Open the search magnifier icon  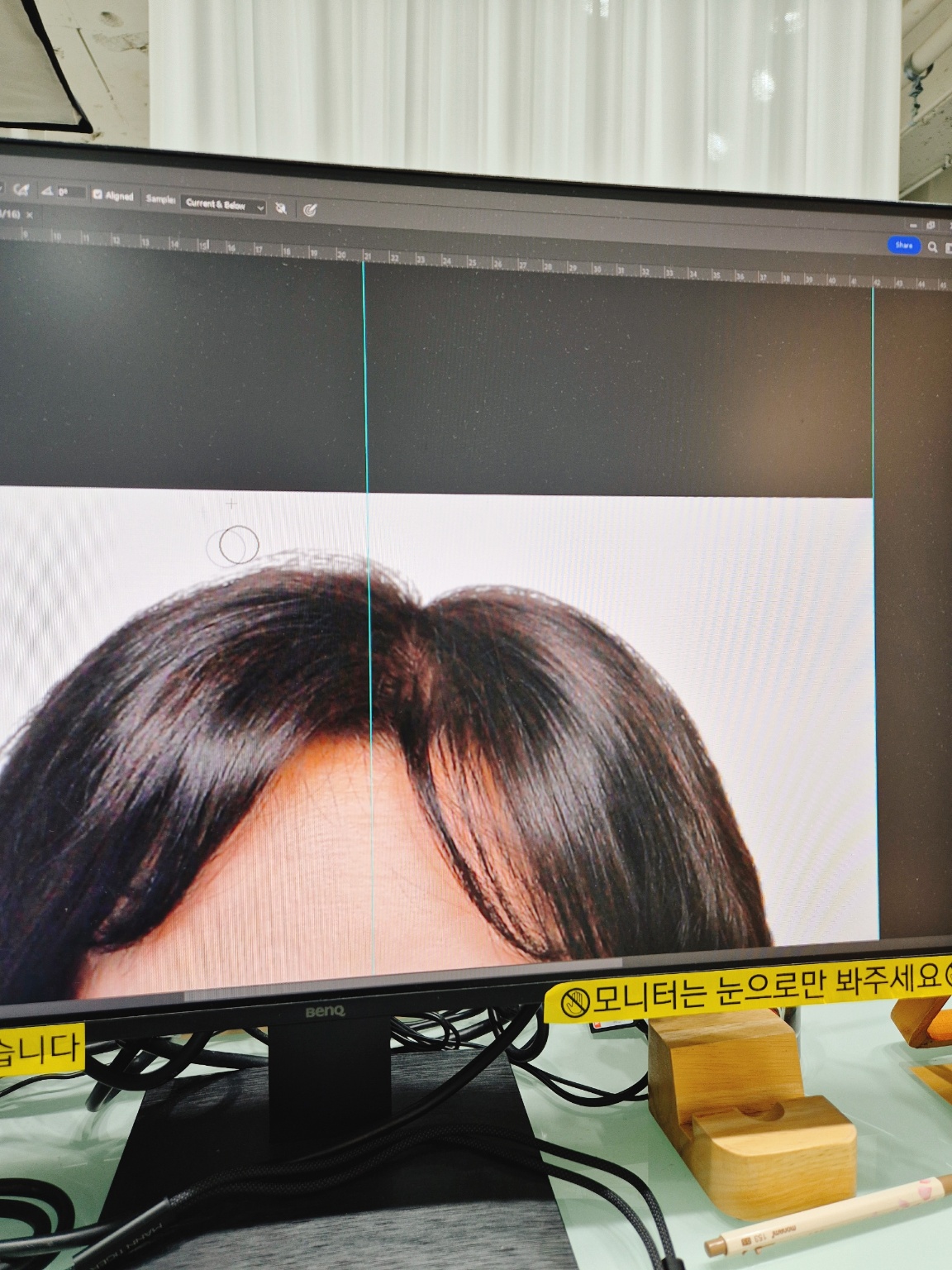(x=934, y=246)
